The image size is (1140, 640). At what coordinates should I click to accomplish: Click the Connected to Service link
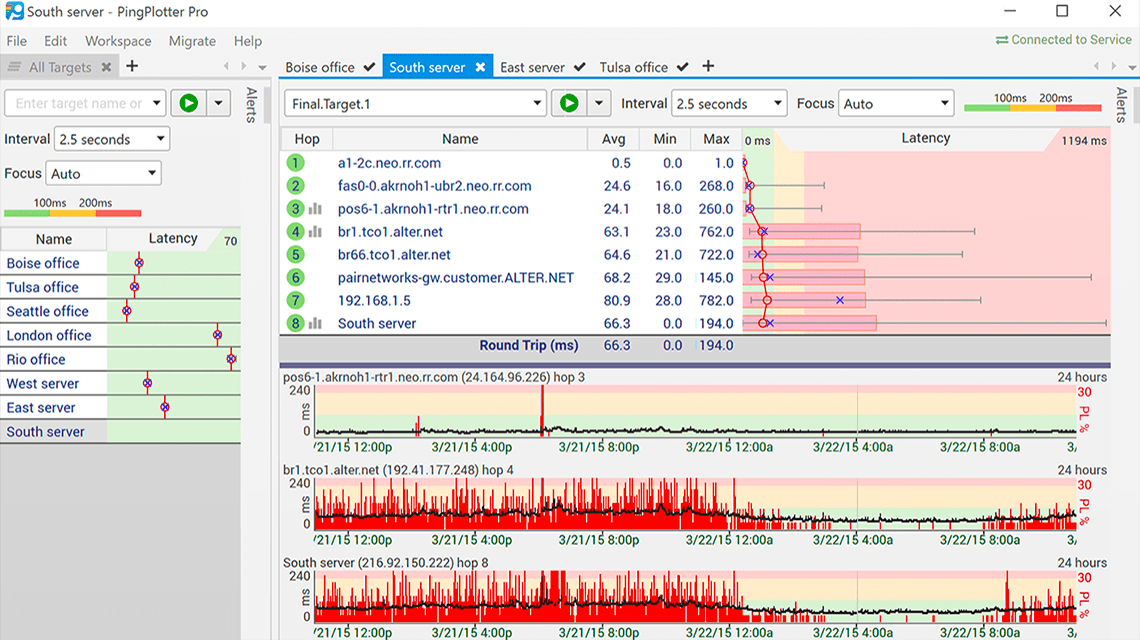(1062, 40)
